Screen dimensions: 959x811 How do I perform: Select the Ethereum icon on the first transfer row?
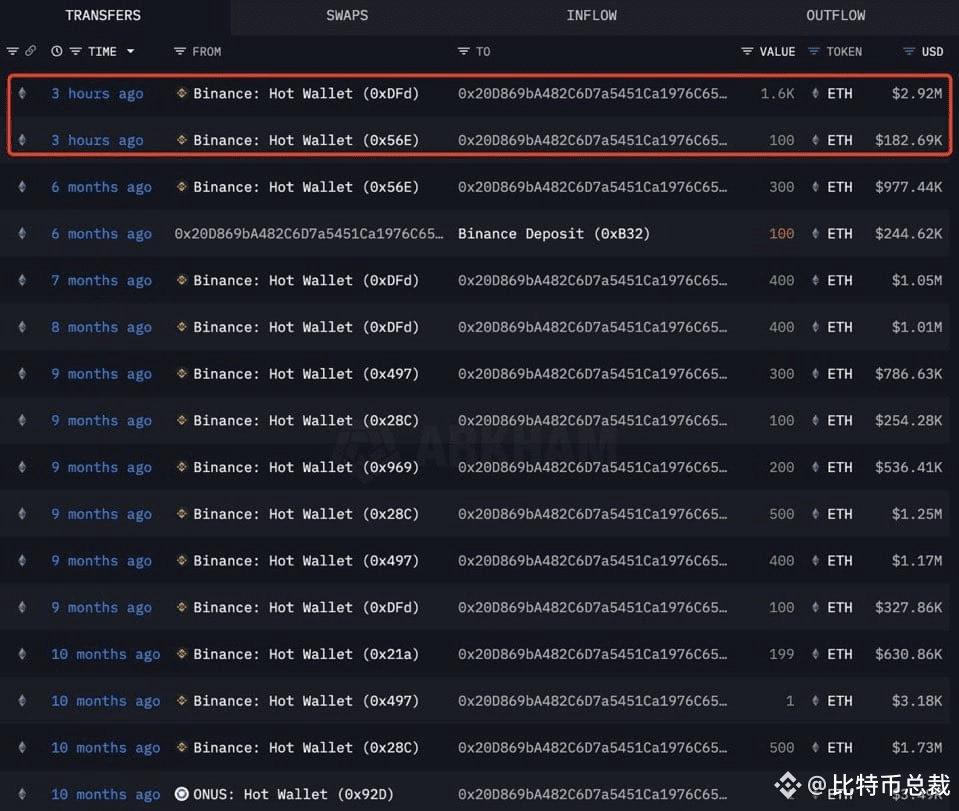(x=22, y=93)
